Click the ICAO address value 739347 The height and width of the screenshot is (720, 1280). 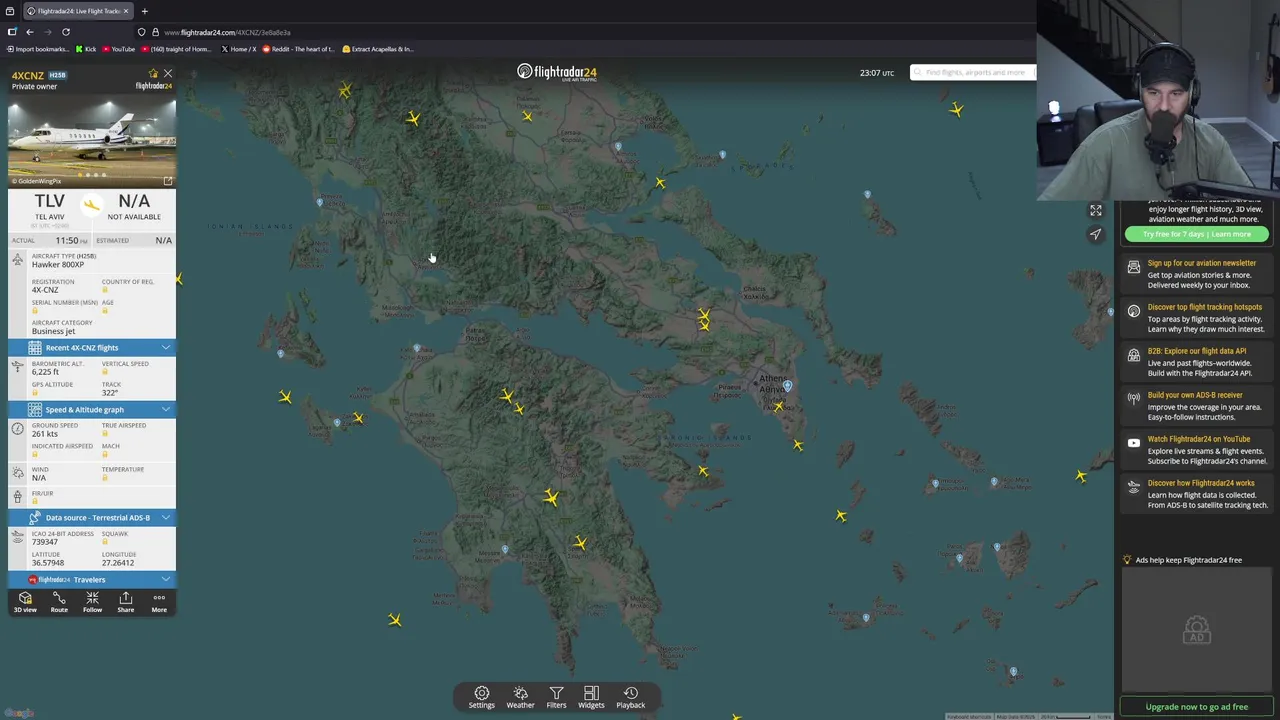click(44, 542)
